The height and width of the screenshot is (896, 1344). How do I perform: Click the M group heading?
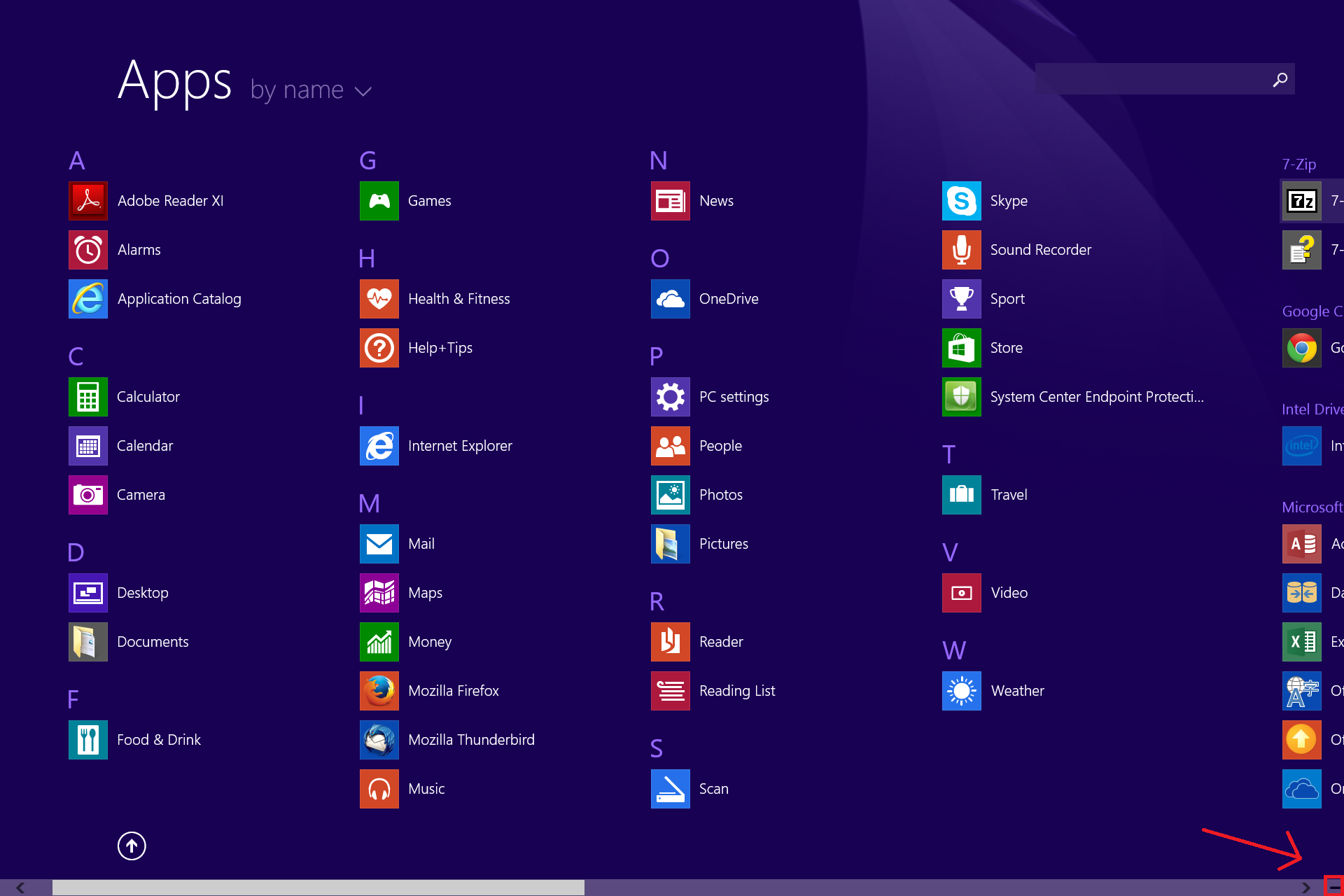tap(370, 504)
